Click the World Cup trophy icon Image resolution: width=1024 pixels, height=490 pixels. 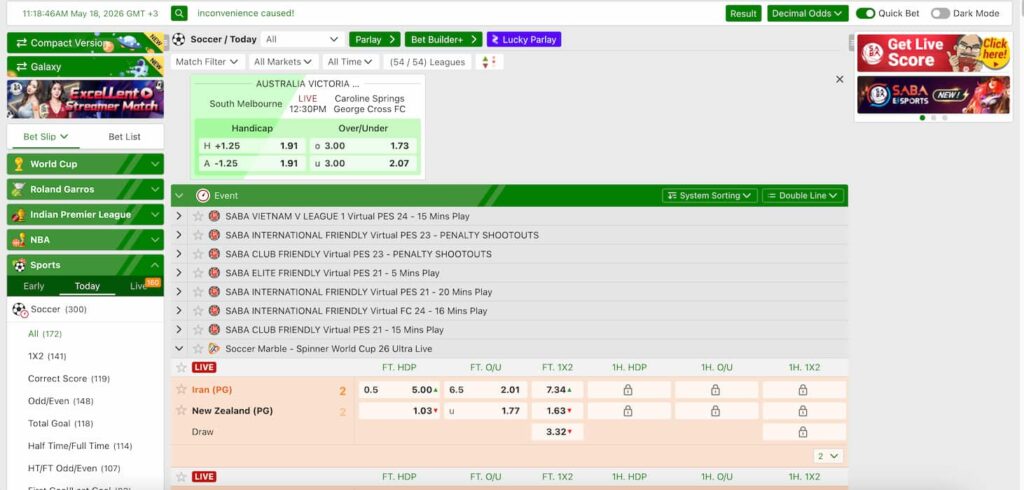(19, 164)
